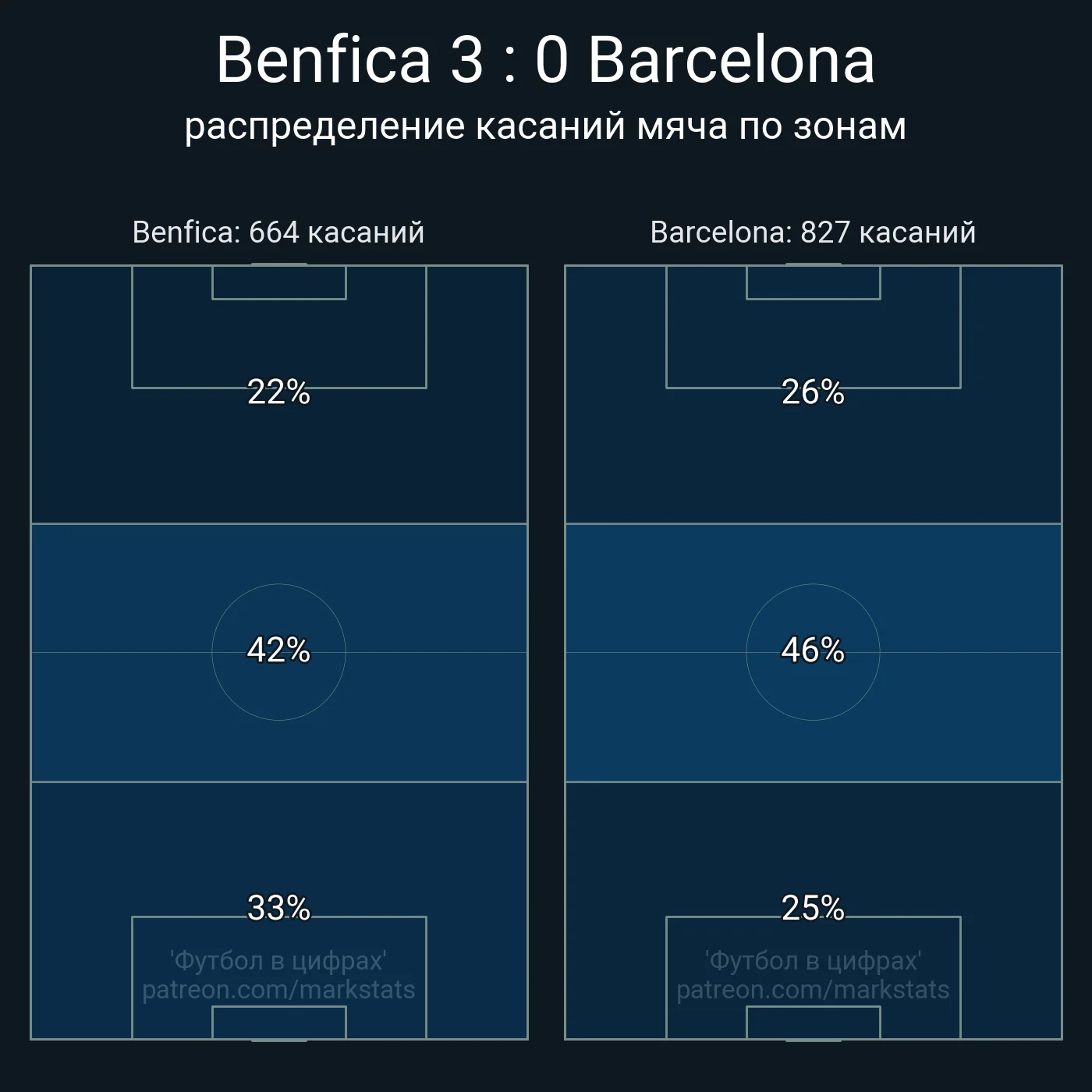
Task: Select the Barcelona: 827 касаний heading
Action: point(813,232)
